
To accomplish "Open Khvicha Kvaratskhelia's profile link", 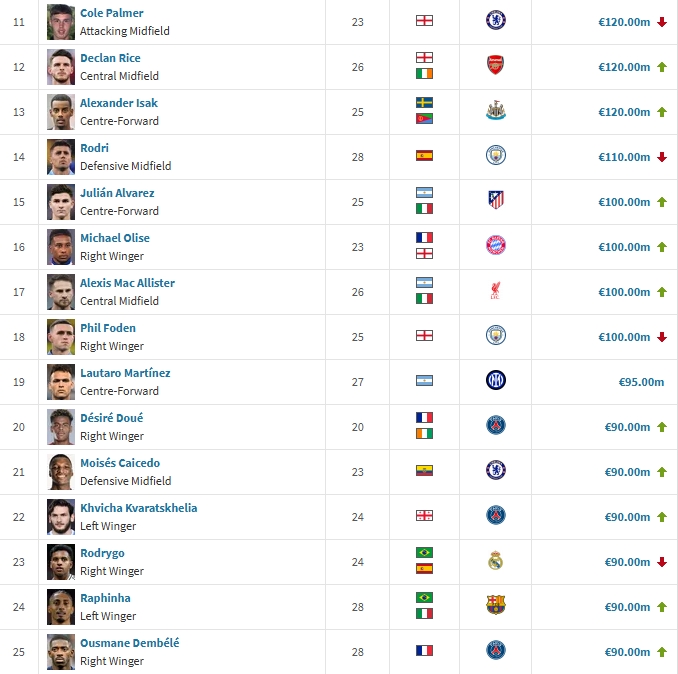I will point(138,508).
